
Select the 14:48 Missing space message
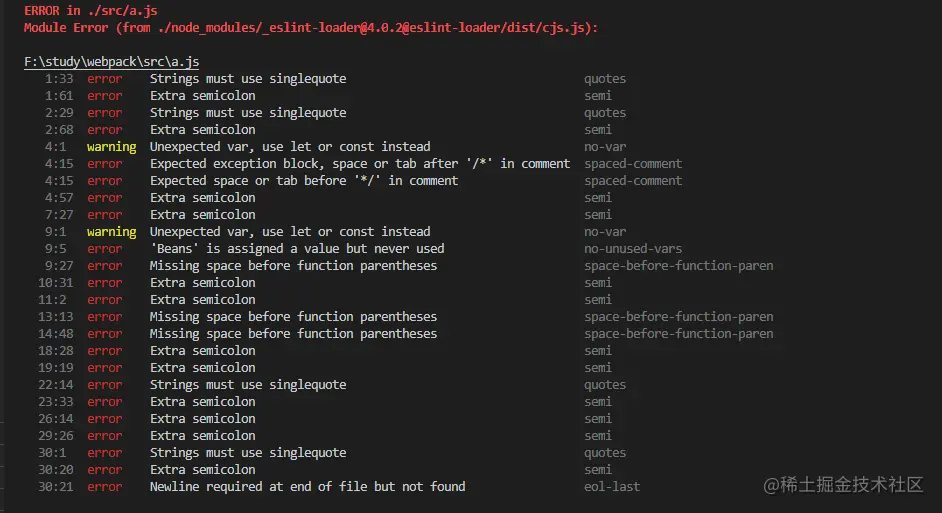click(293, 333)
